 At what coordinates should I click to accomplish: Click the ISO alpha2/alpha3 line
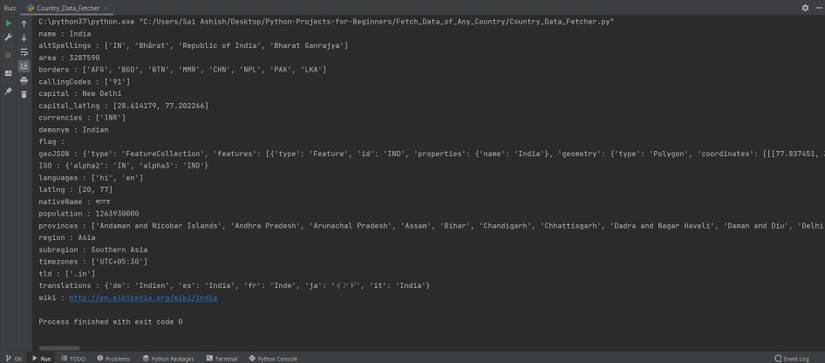pos(124,166)
